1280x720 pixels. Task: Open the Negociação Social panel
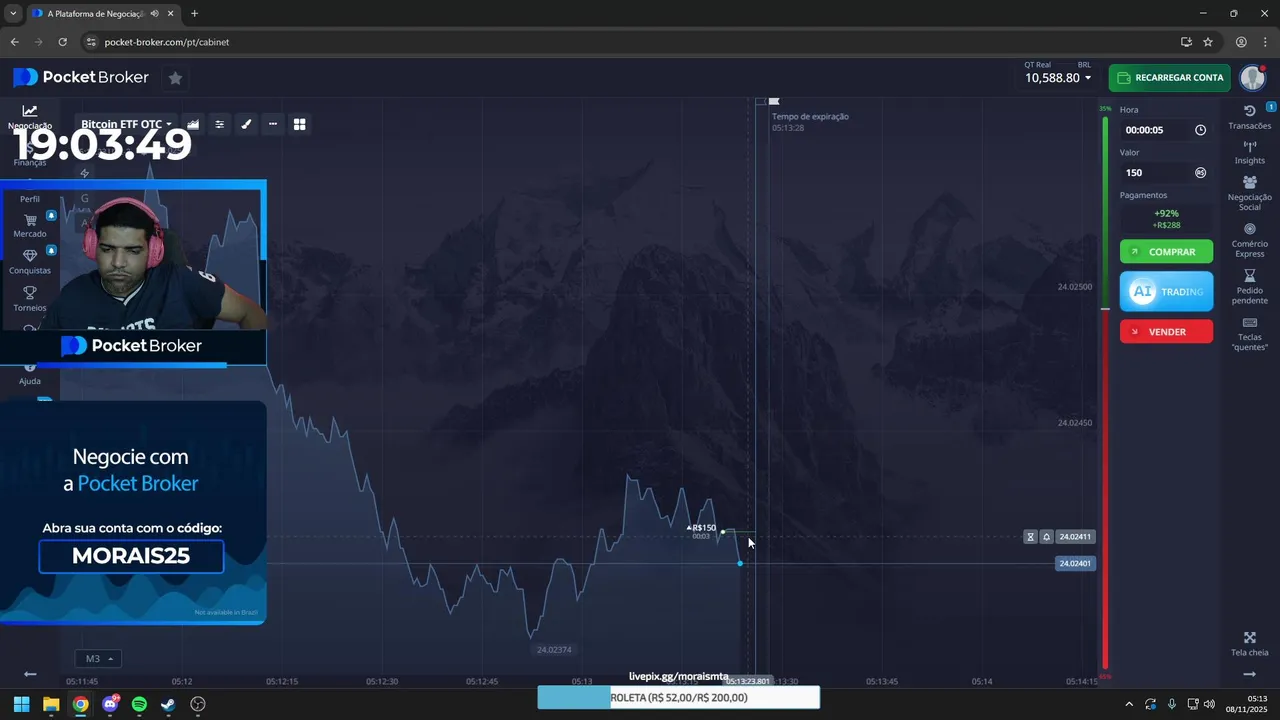[1249, 193]
